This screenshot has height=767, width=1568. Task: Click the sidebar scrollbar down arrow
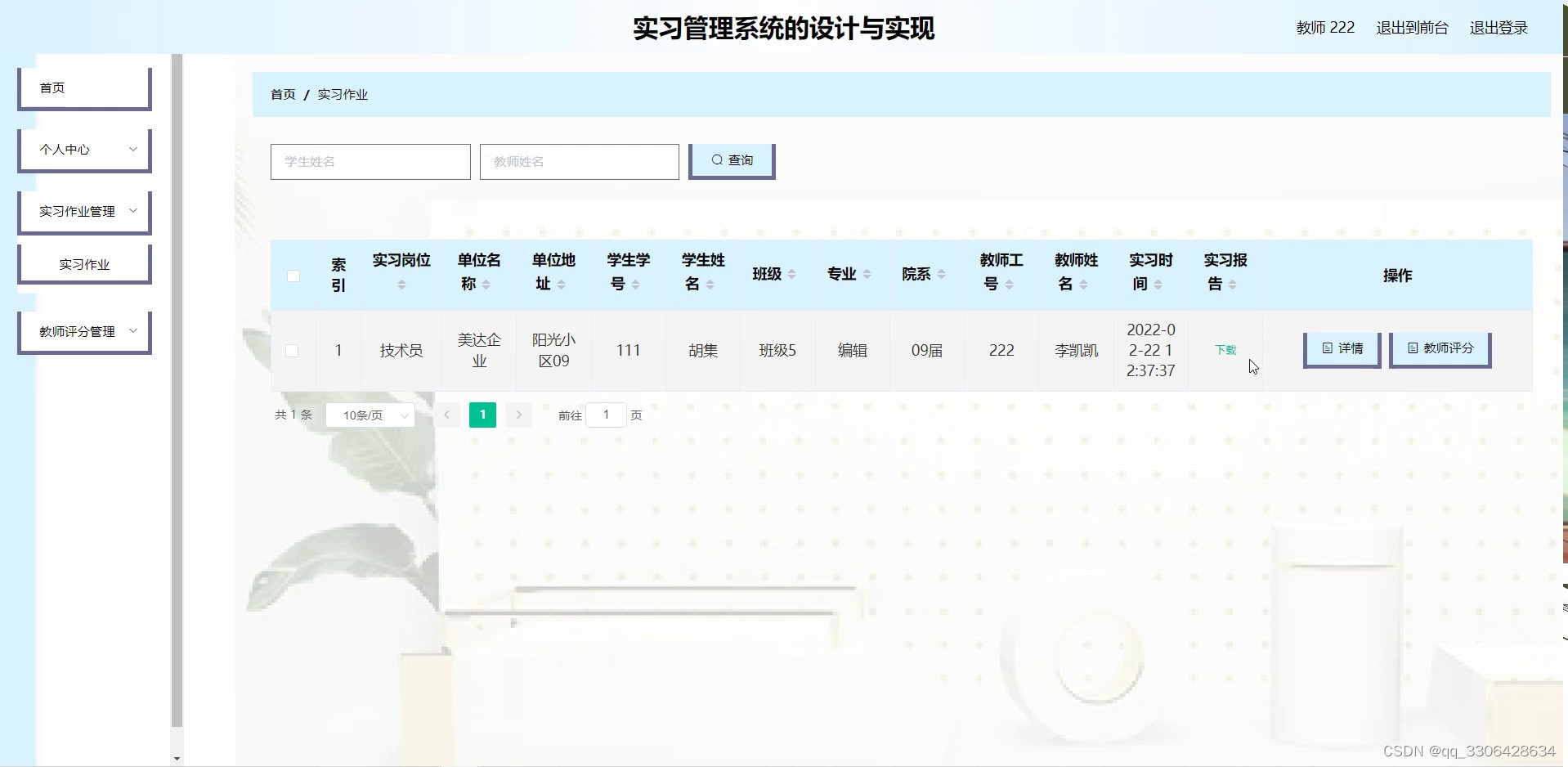click(x=177, y=759)
